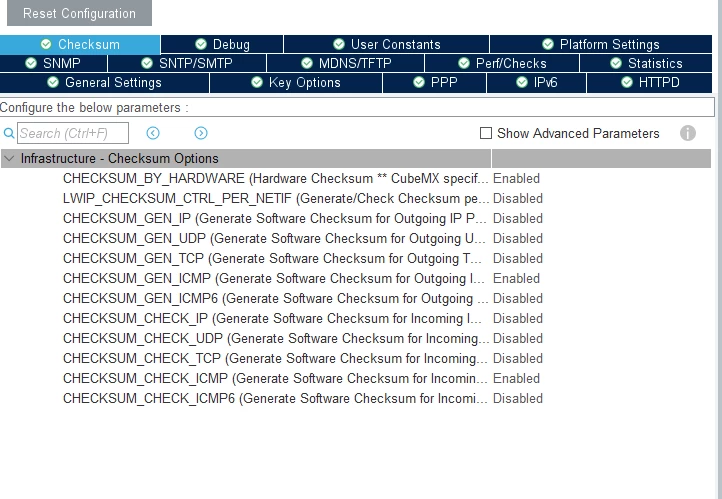The image size is (722, 499).
Task: Open CHECKSUM_CHECK_IP Disabled value dropdown
Action: (518, 319)
